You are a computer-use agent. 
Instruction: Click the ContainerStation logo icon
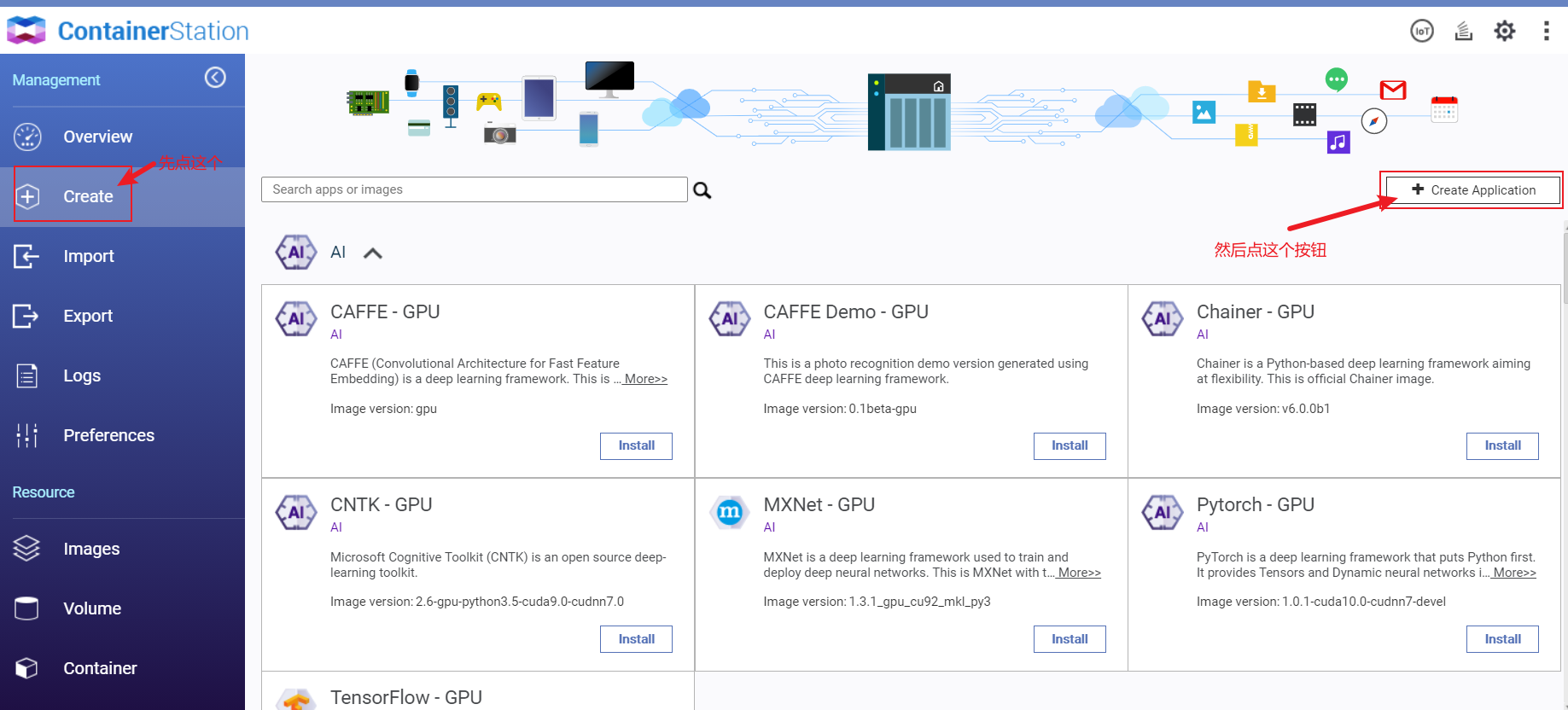26,31
